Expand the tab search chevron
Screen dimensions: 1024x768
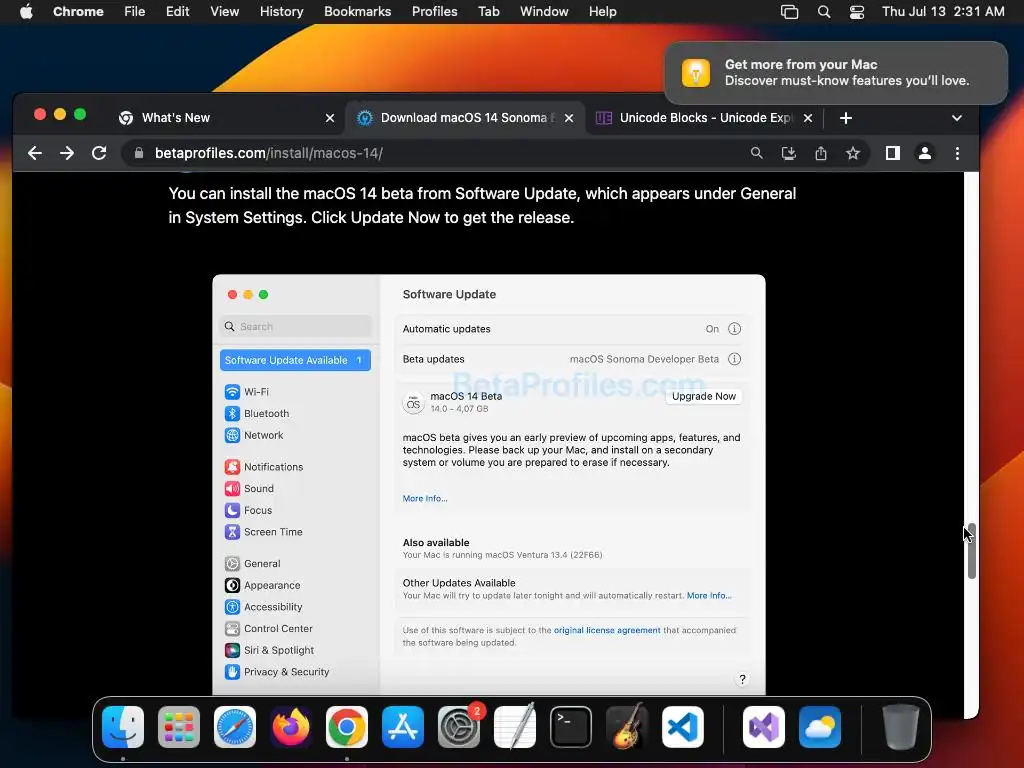(957, 118)
